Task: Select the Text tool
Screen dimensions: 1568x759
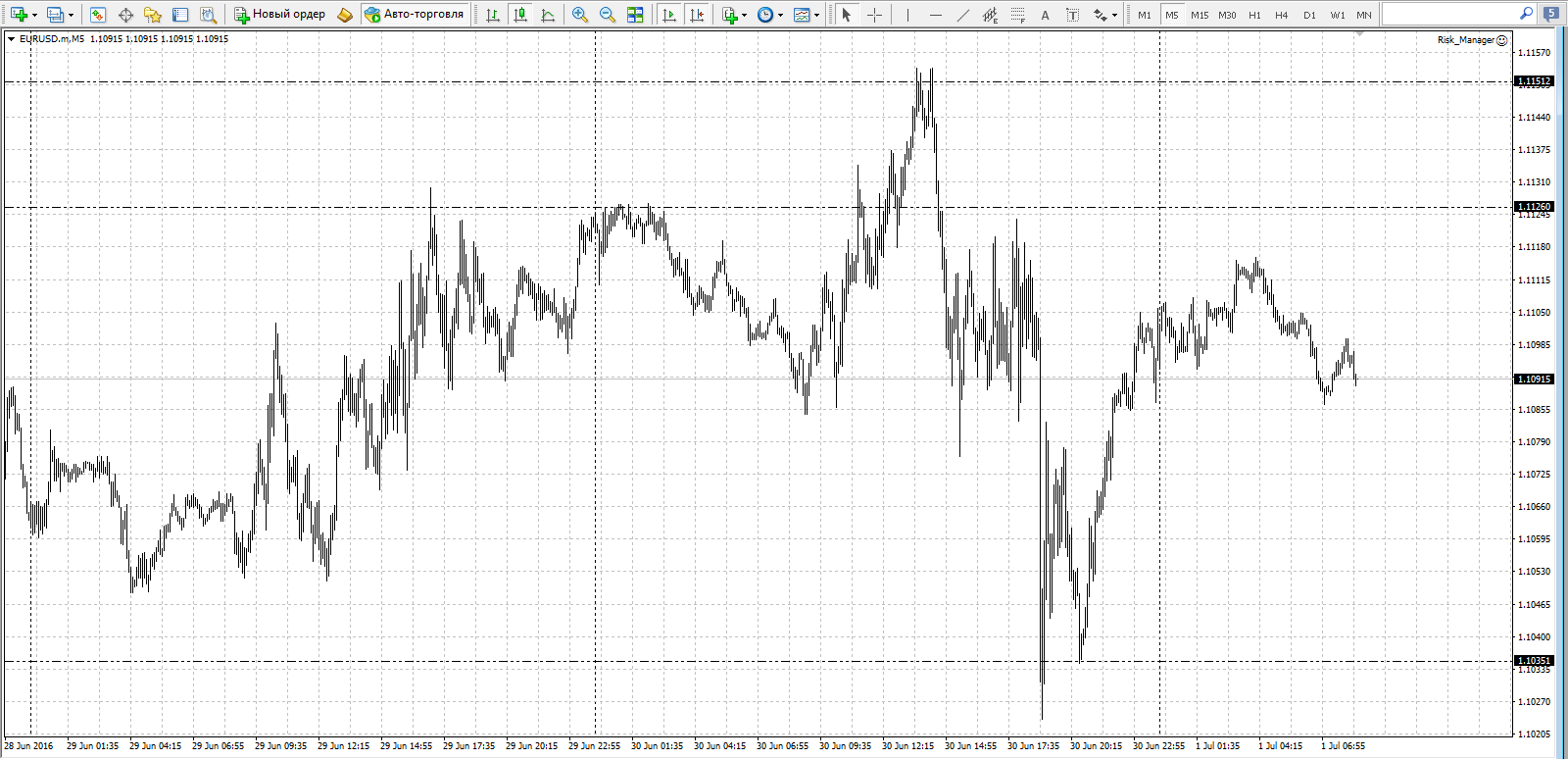Action: click(x=1045, y=15)
